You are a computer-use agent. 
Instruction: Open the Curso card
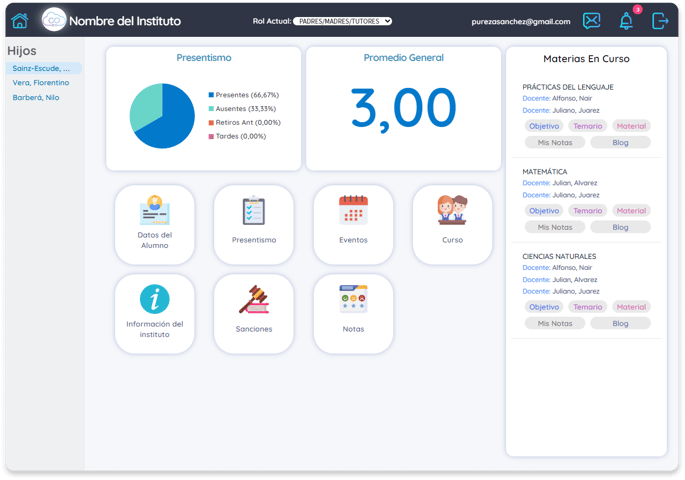[x=453, y=225]
